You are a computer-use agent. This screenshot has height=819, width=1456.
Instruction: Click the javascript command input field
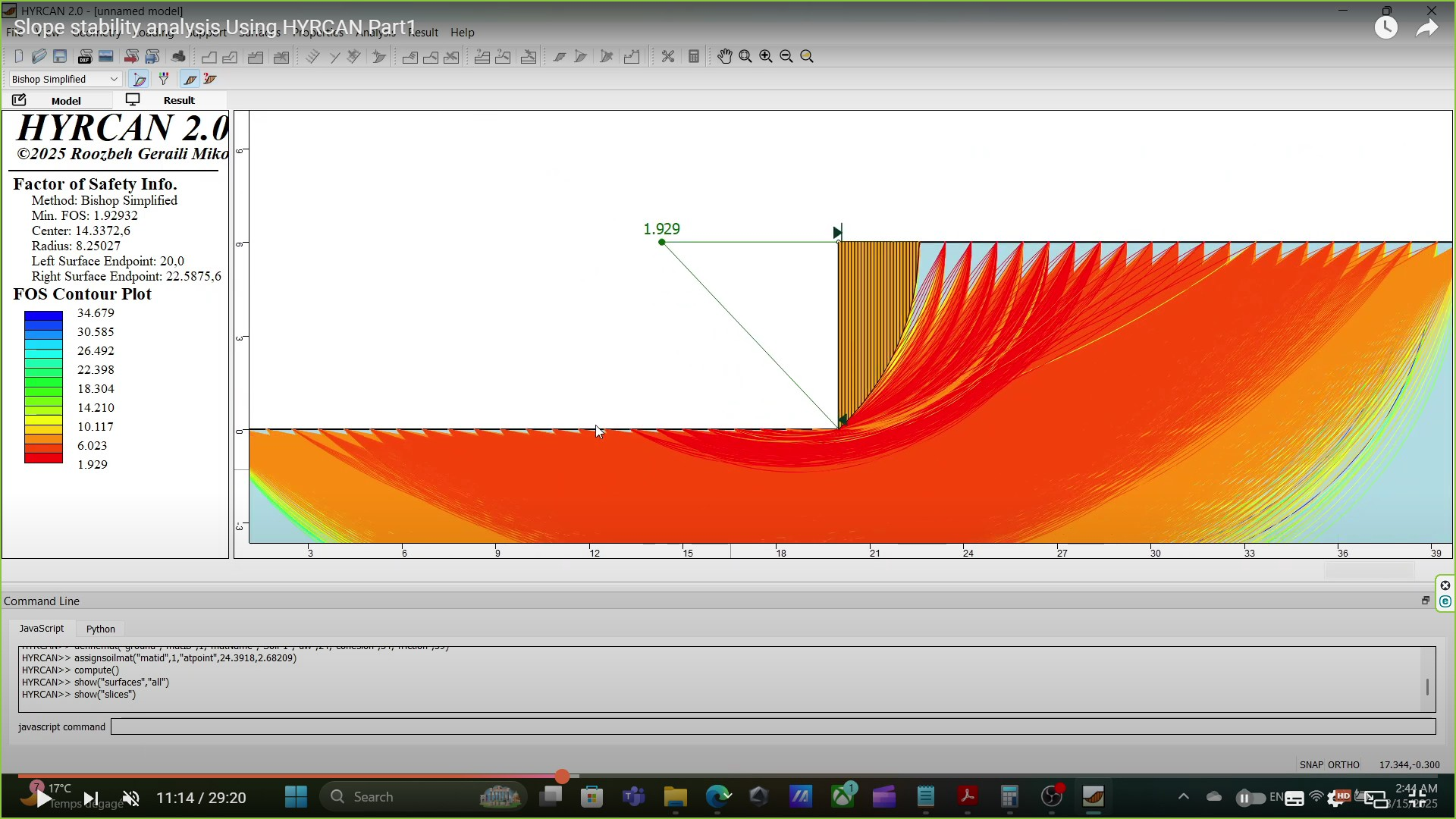point(773,726)
